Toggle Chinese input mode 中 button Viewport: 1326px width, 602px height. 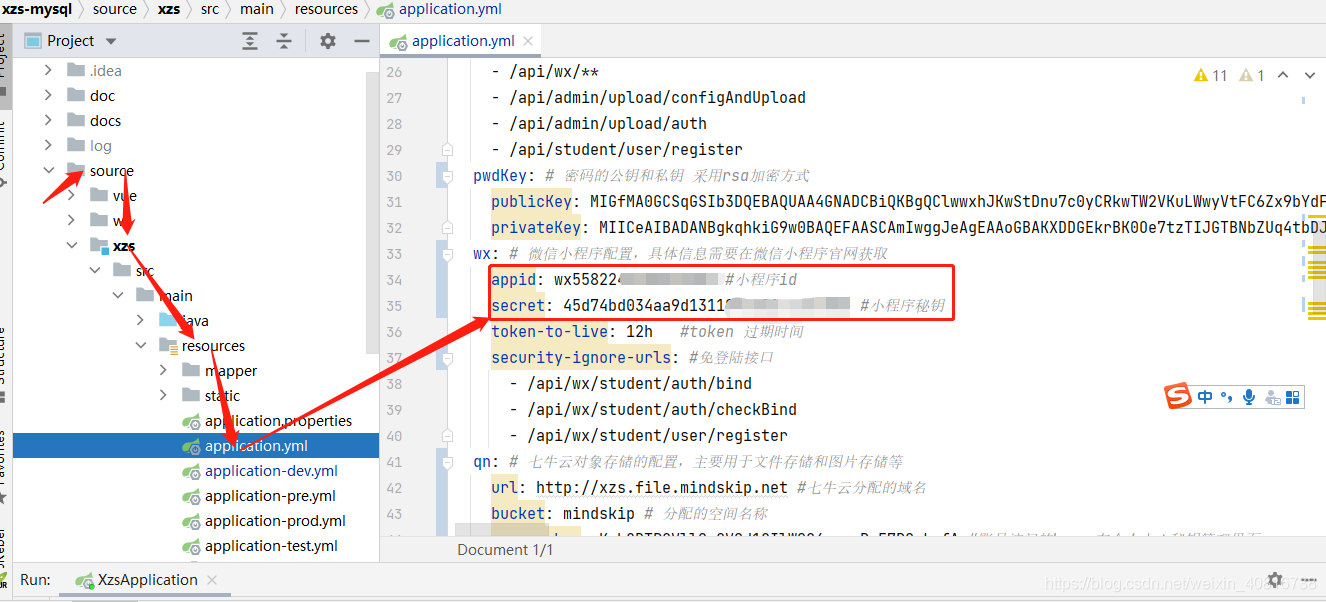[x=1205, y=397]
